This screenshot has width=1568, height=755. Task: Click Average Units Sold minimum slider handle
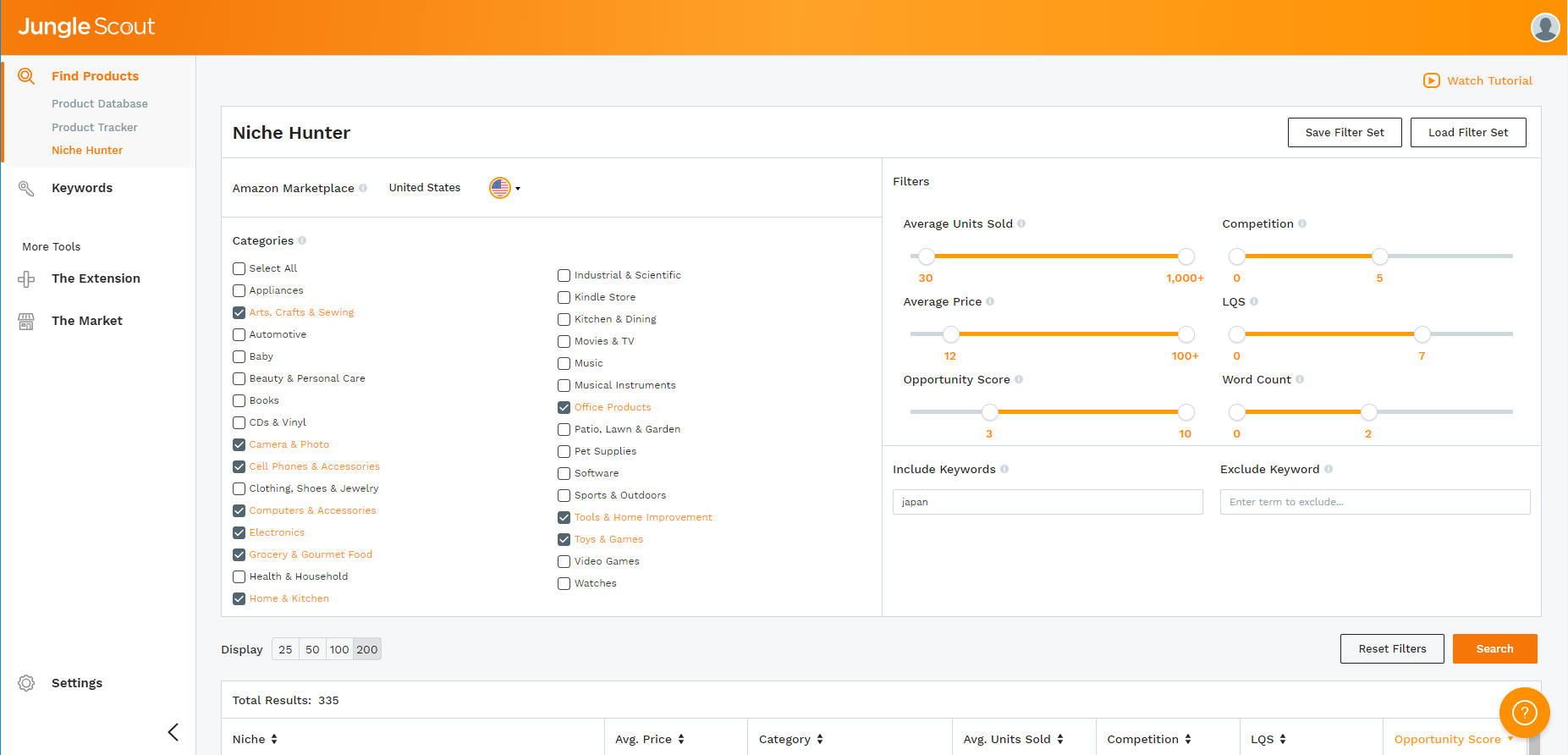point(927,256)
